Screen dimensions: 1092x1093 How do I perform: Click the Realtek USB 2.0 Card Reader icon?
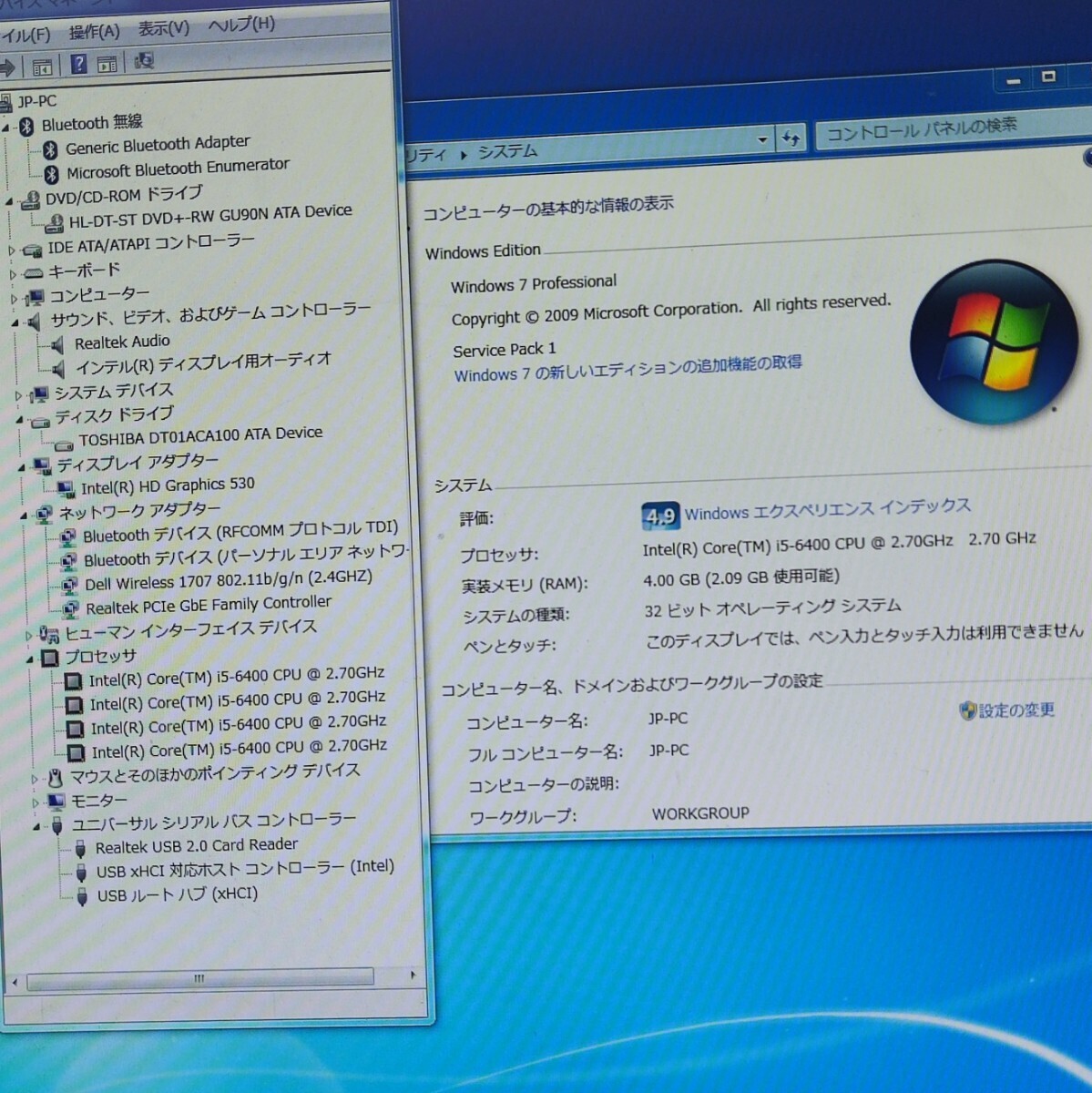pyautogui.click(x=80, y=849)
